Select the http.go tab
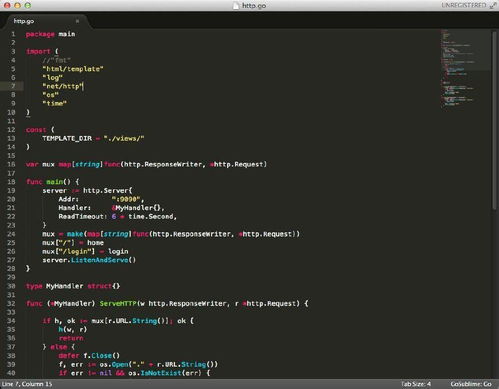499x389 pixels. click(x=45, y=21)
